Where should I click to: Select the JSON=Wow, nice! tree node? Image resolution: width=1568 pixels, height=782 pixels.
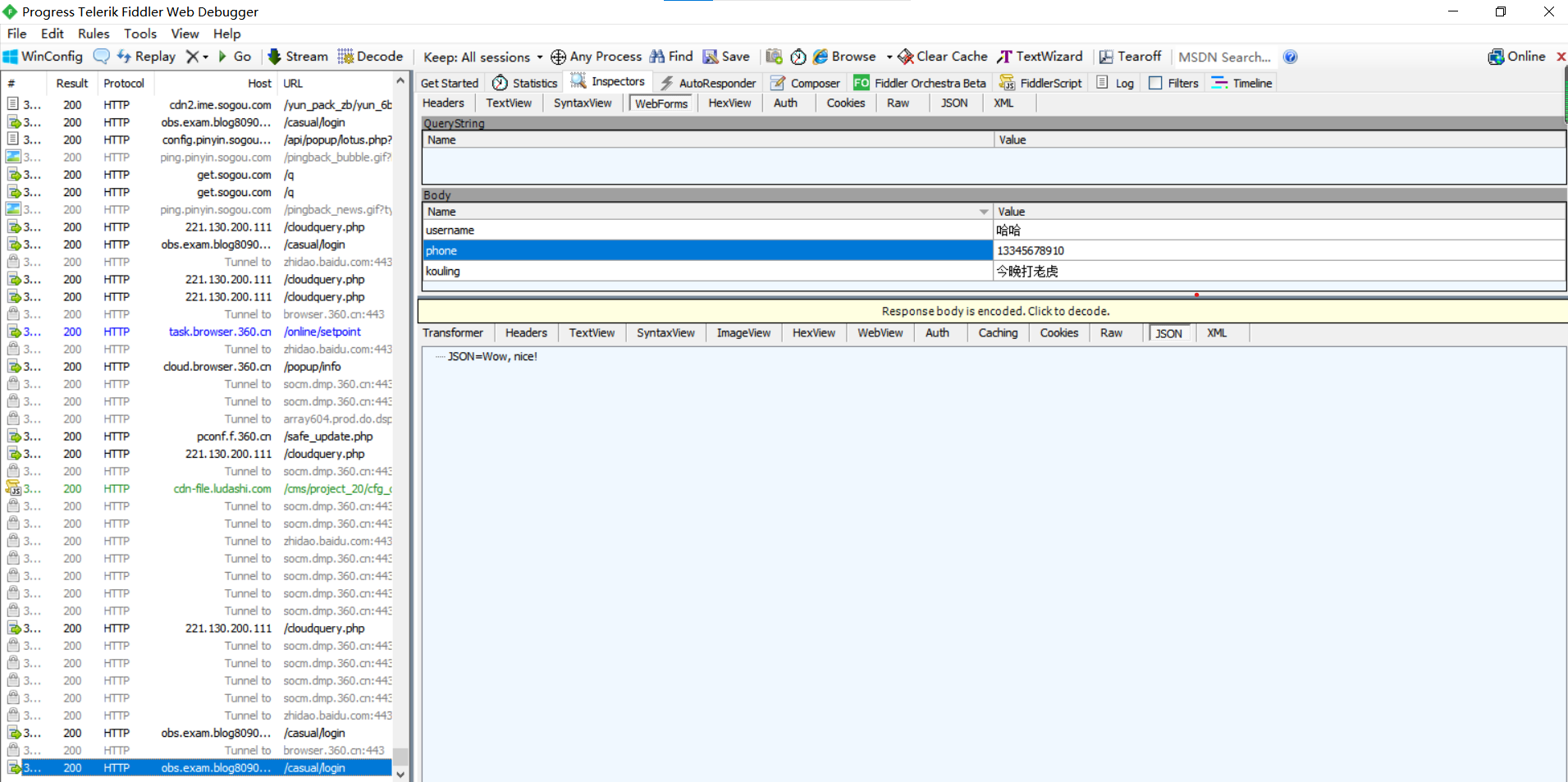tap(492, 356)
